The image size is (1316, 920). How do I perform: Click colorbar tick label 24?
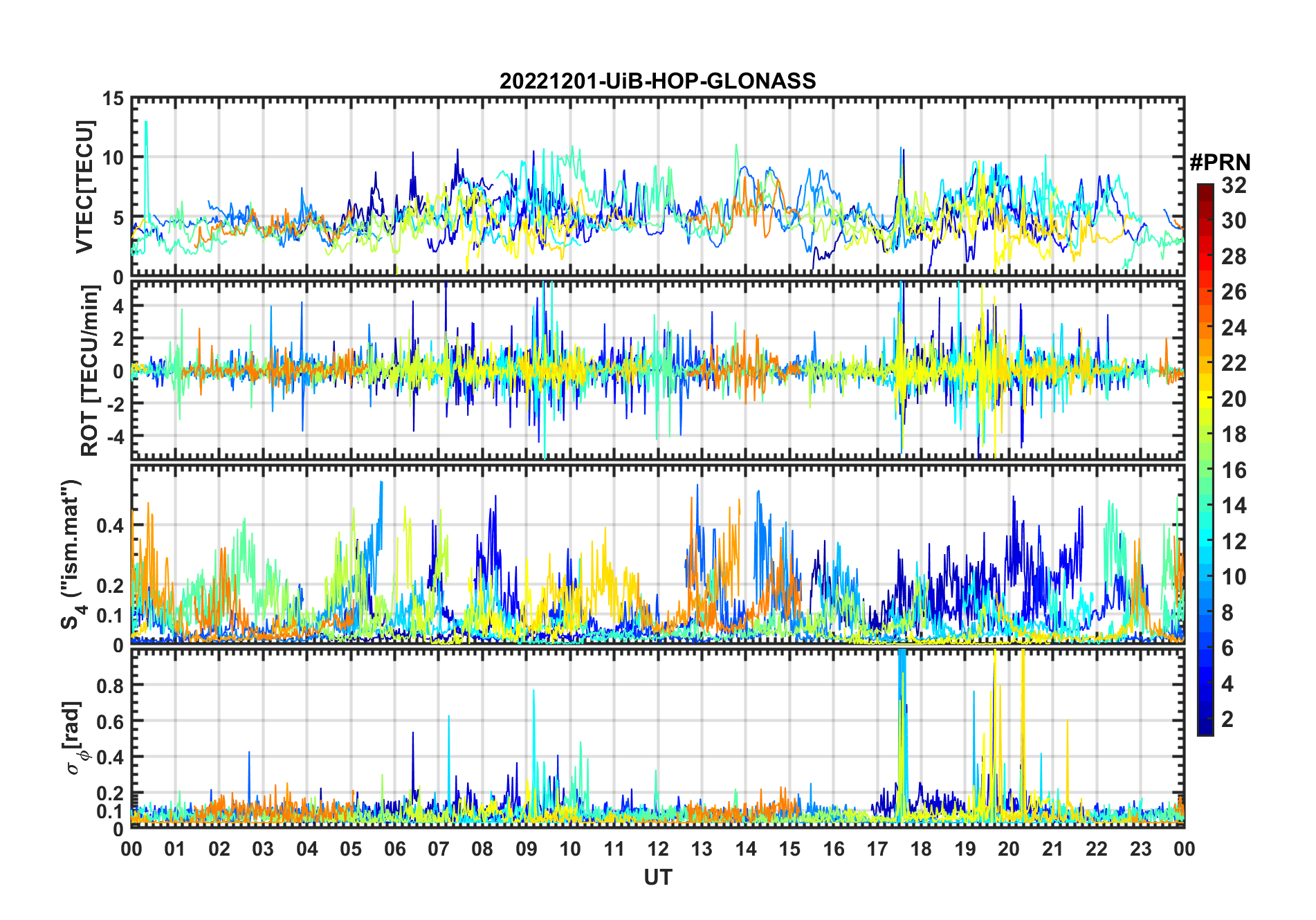point(1234,327)
